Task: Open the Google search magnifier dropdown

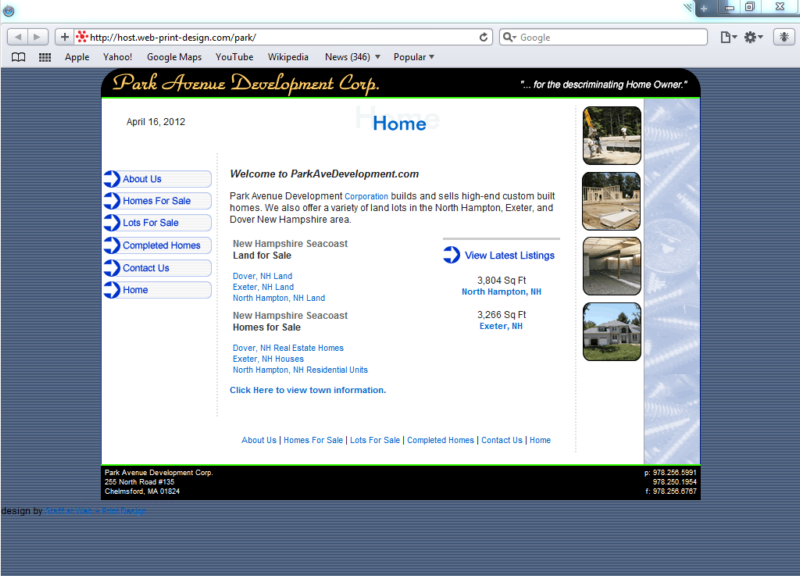Action: (509, 37)
